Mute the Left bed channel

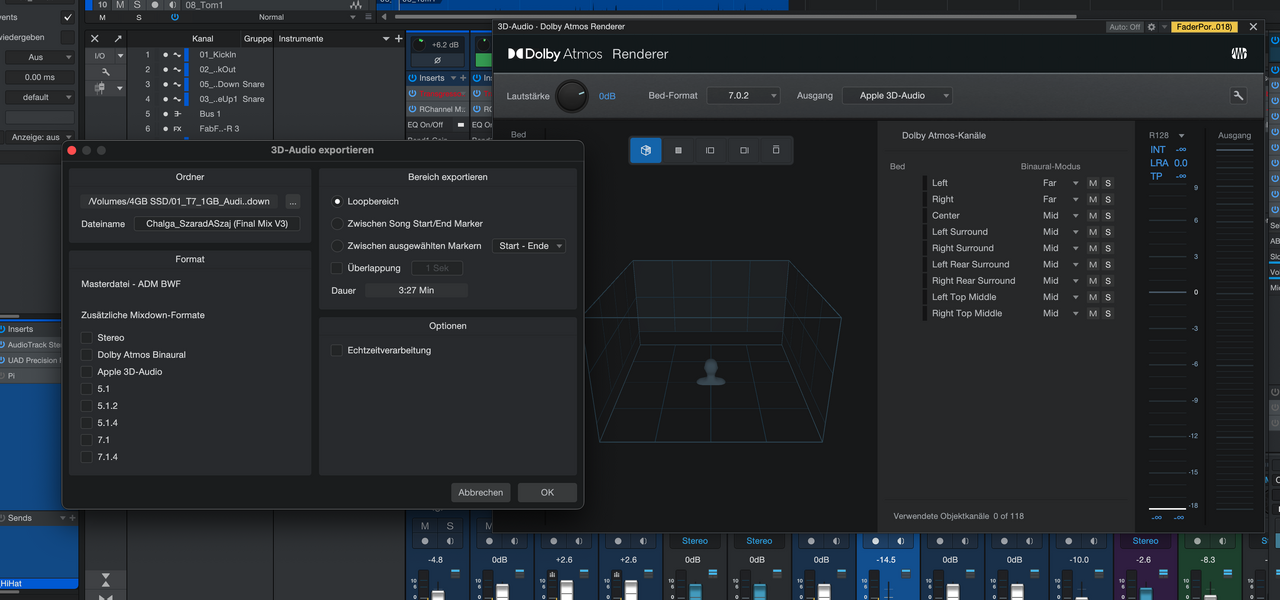[x=1093, y=183]
